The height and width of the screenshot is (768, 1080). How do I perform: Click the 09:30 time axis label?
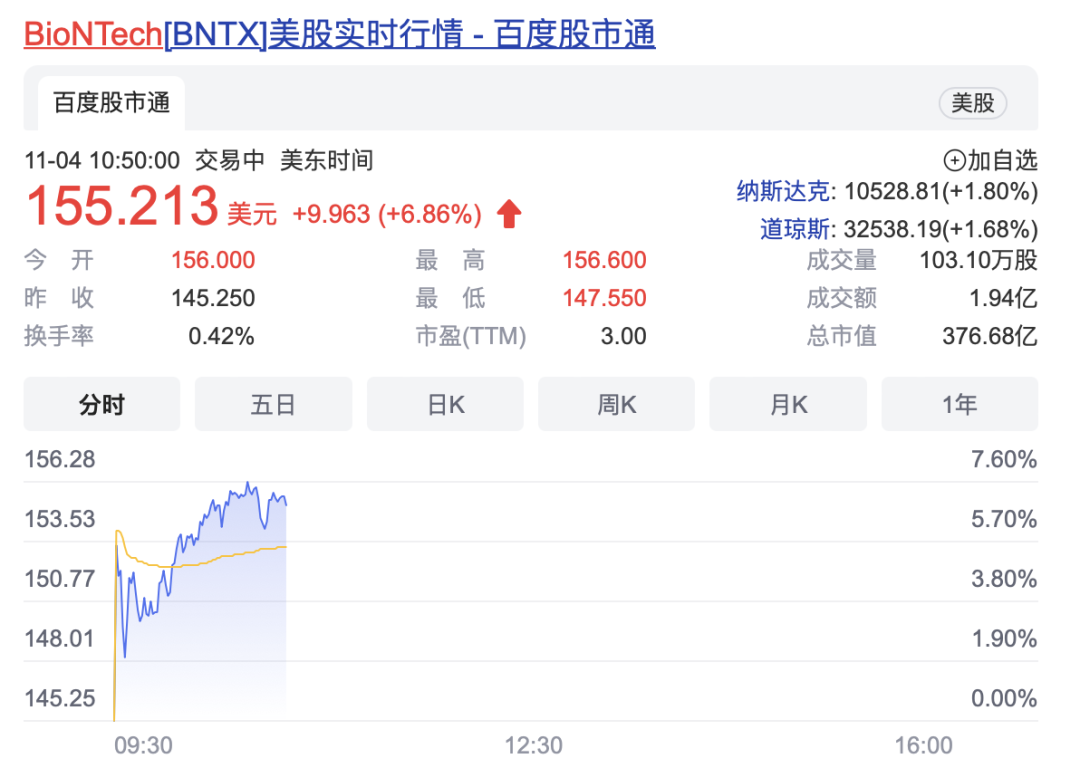coord(143,745)
